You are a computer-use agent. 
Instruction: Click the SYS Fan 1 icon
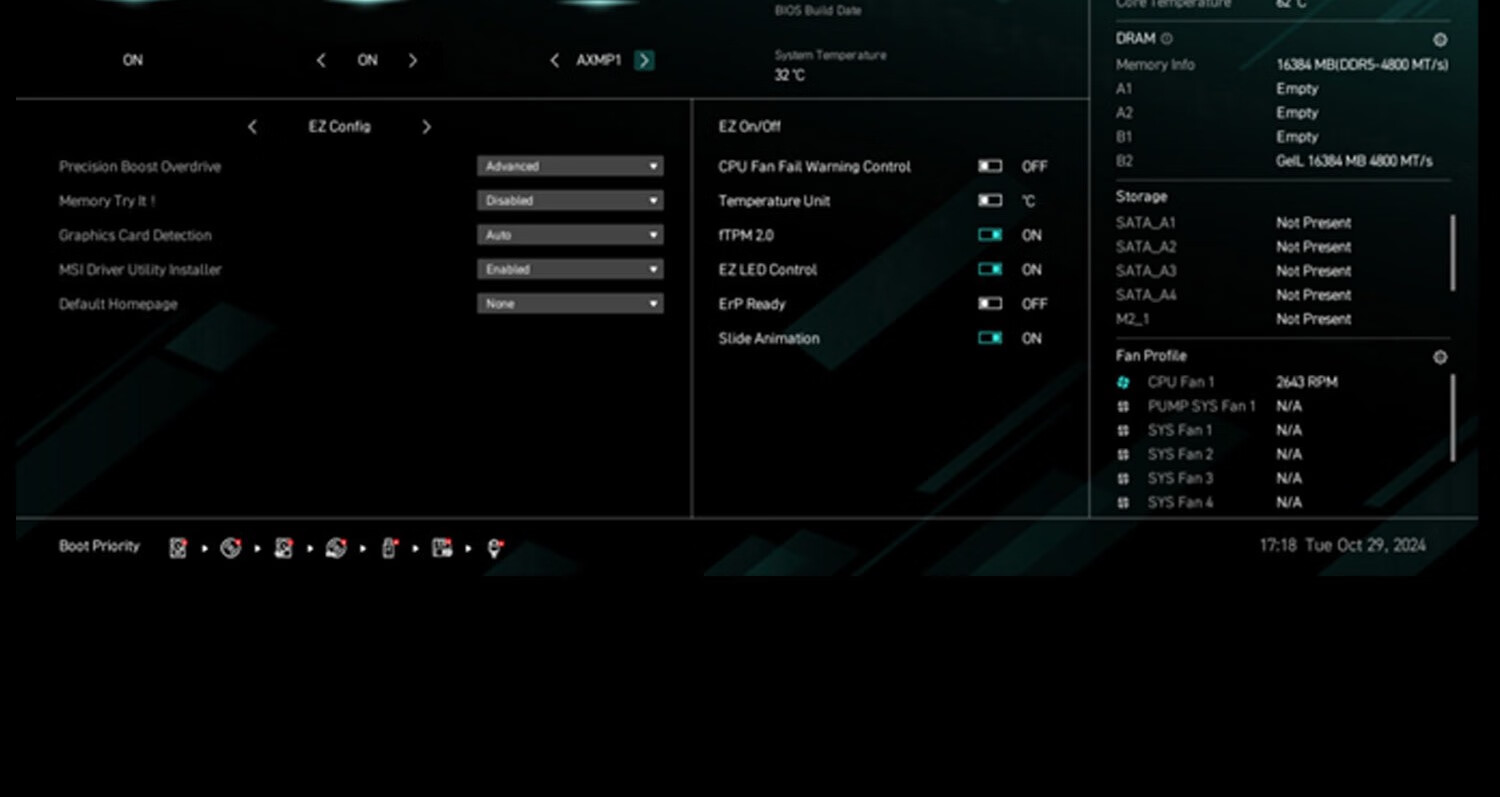point(1123,430)
